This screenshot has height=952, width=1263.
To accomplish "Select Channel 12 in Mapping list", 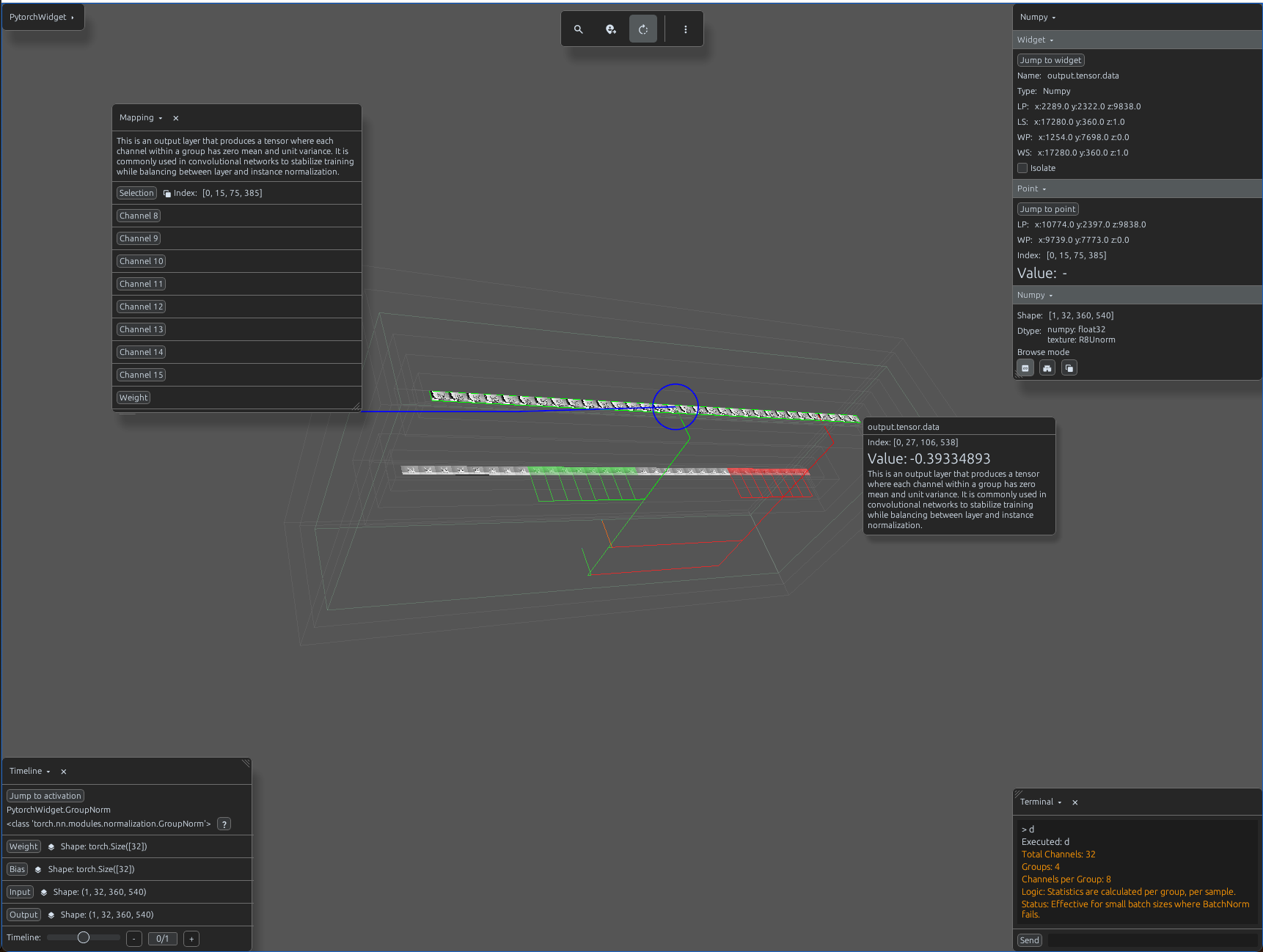I will tap(142, 307).
